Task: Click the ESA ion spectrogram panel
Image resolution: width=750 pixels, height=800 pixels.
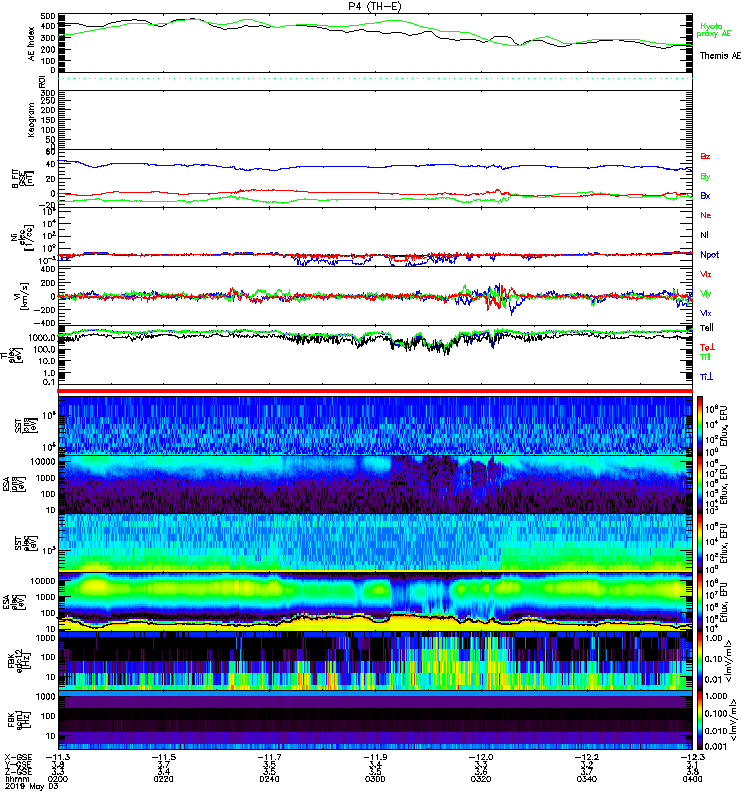Action: pyautogui.click(x=375, y=485)
